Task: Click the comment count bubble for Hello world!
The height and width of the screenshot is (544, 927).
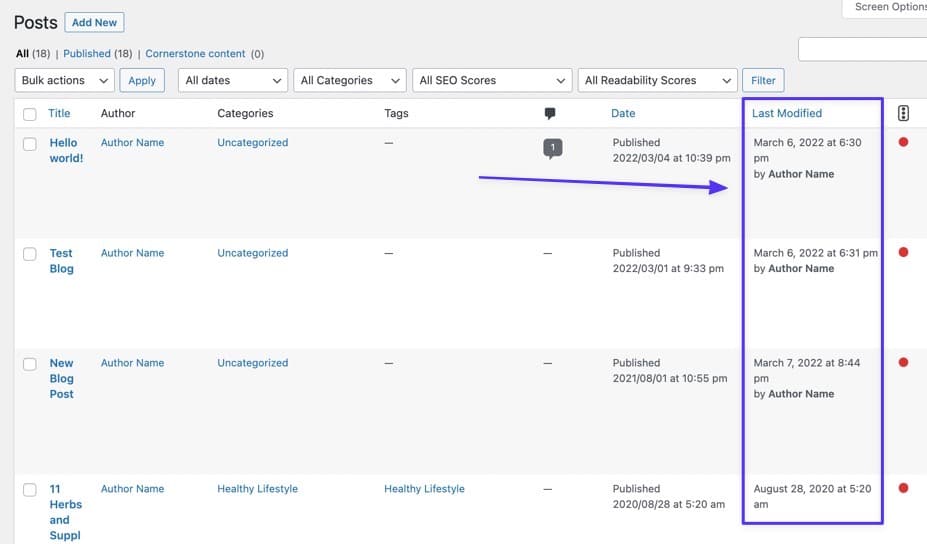Action: (552, 148)
